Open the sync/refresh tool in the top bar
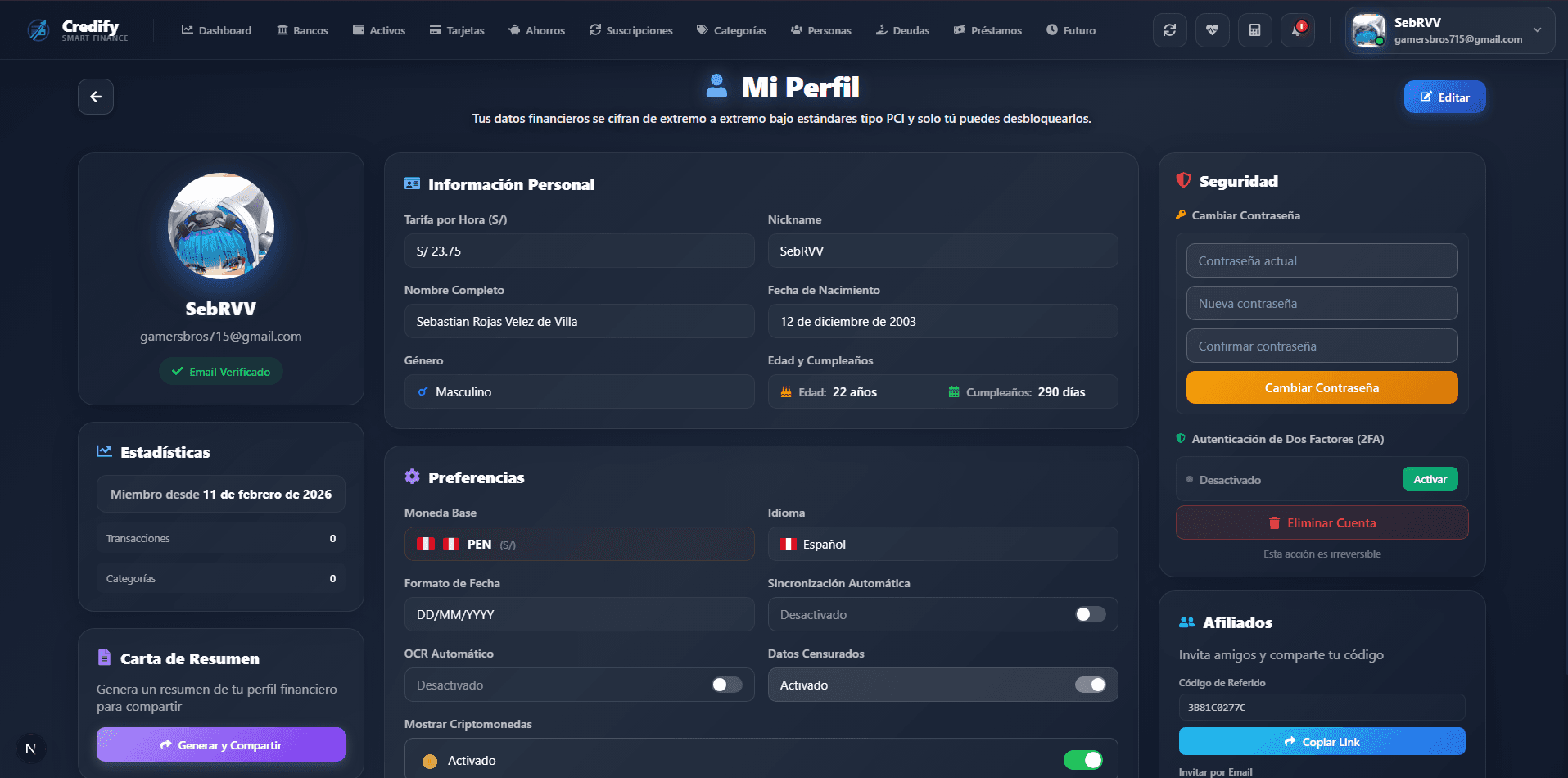This screenshot has height=778, width=1568. 1169,29
